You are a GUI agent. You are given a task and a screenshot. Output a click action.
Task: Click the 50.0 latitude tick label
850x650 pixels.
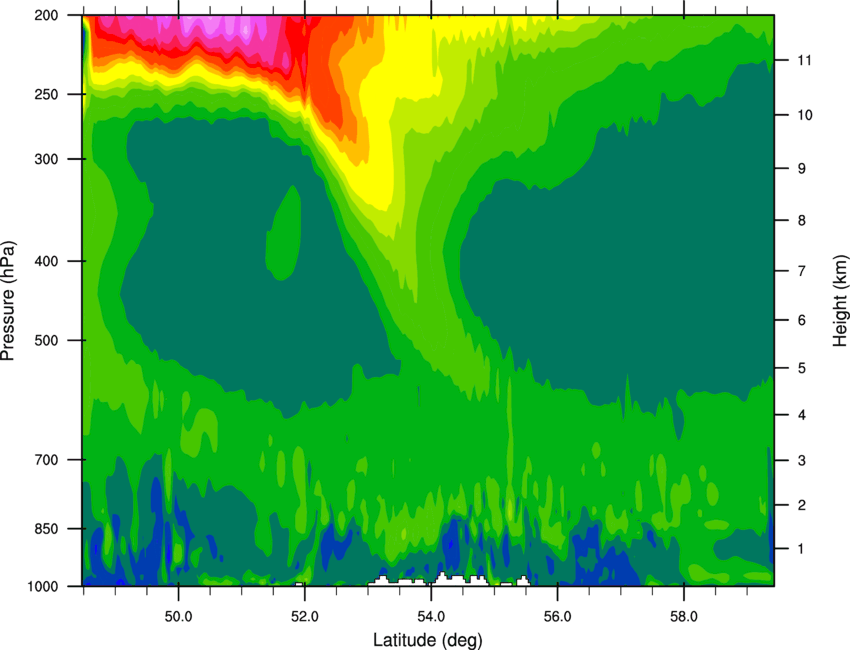(178, 617)
